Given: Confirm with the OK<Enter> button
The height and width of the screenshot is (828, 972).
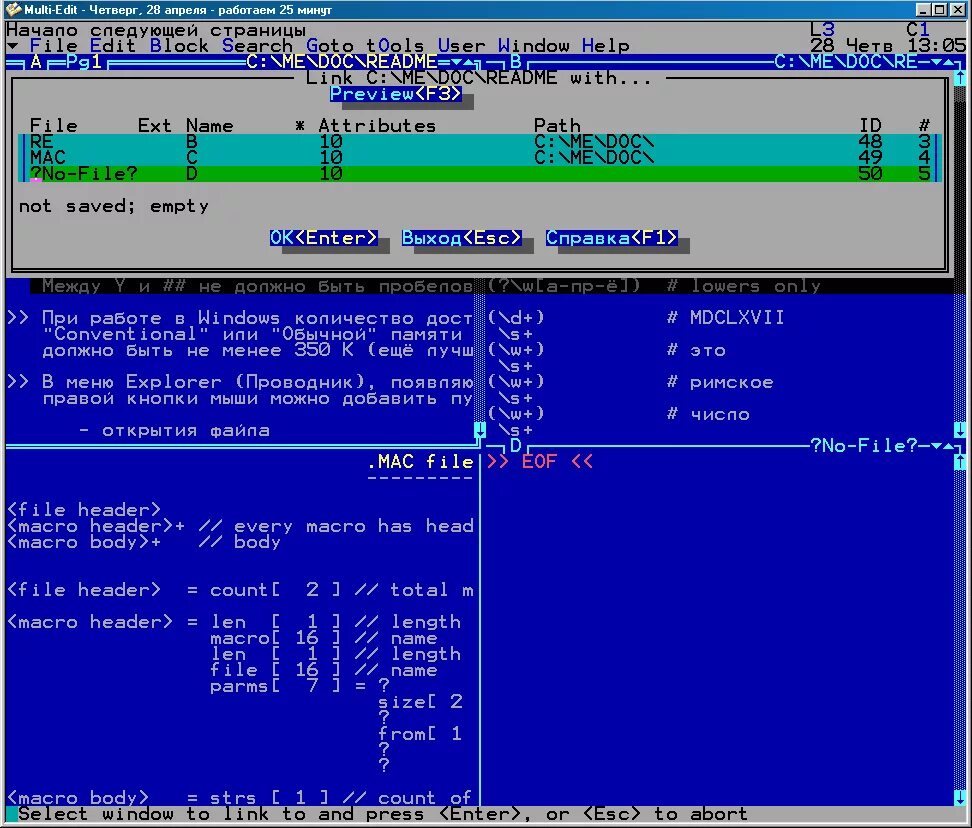Looking at the screenshot, I should pos(324,238).
